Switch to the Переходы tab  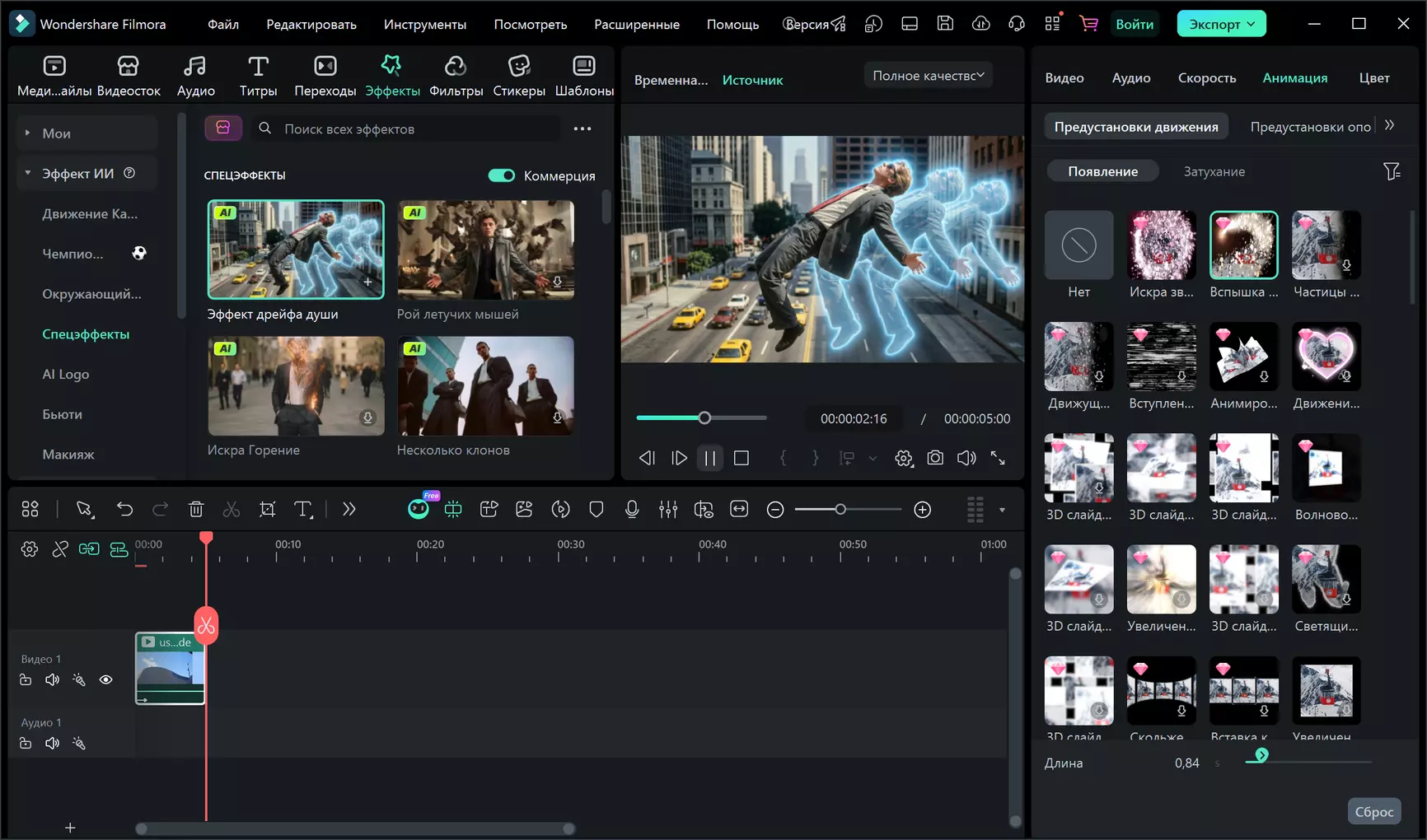click(x=325, y=77)
